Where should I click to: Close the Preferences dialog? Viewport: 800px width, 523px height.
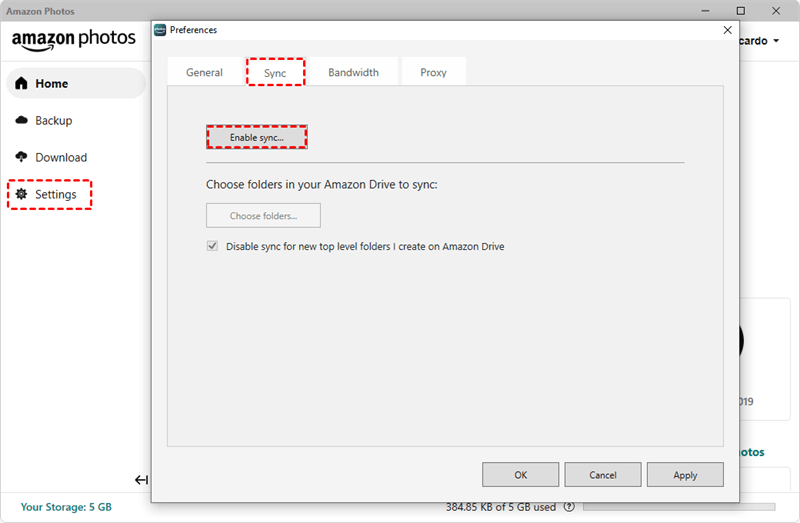727,30
